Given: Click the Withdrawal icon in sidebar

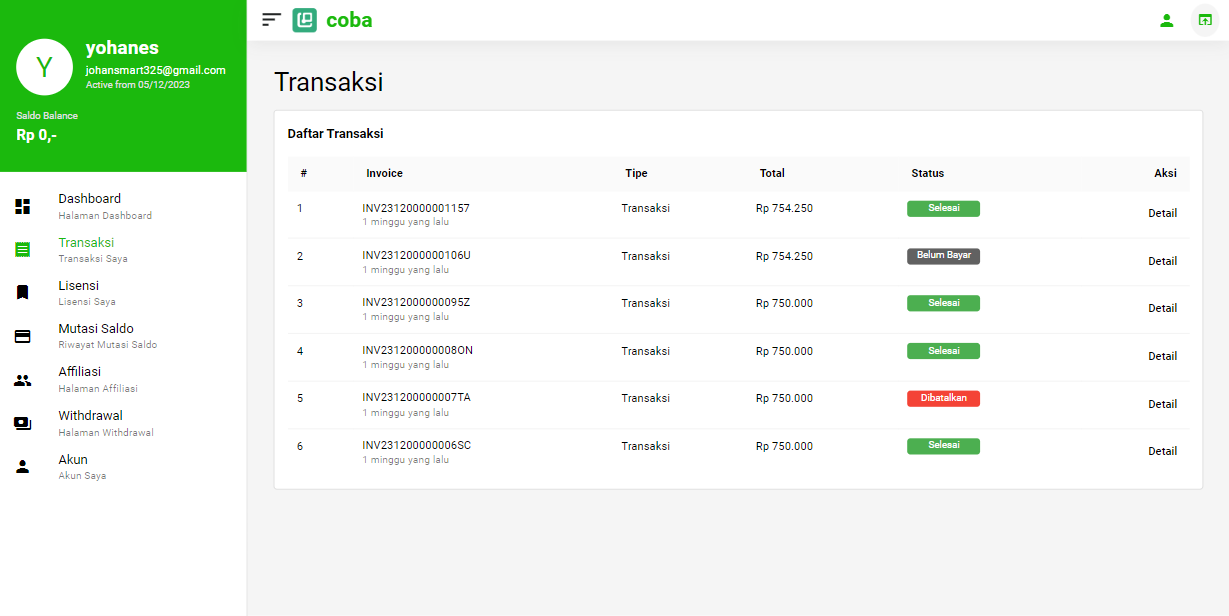Looking at the screenshot, I should pyautogui.click(x=22, y=423).
